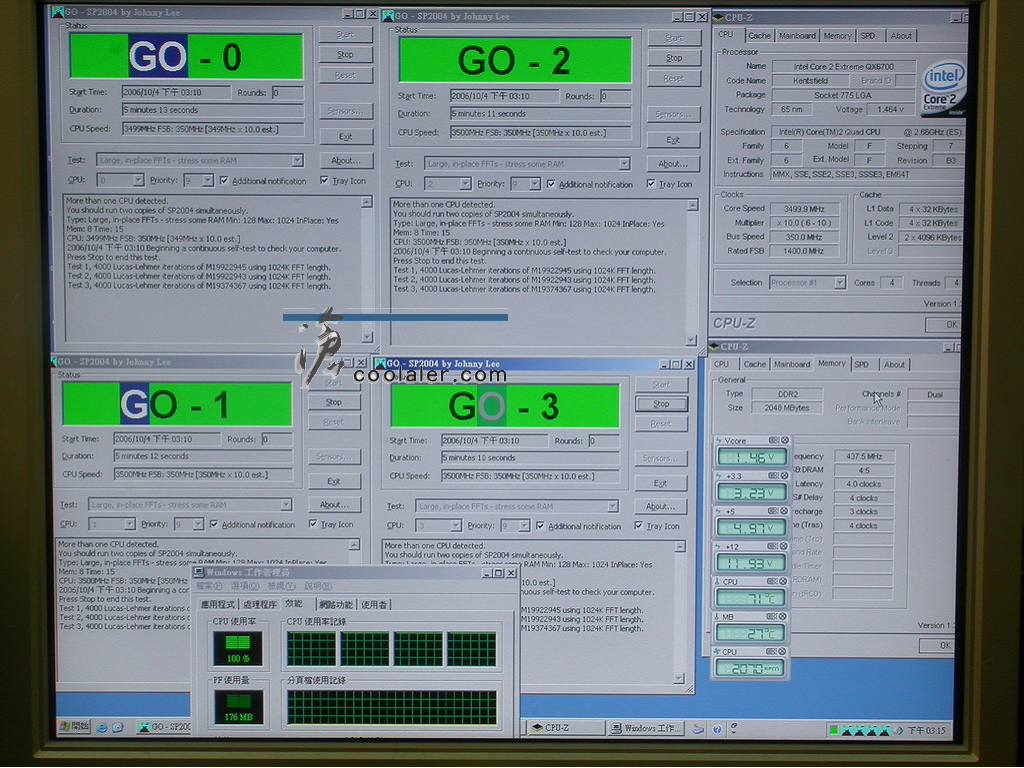
Task: Click the 下午 03:15 taskbar clock
Action: pos(926,731)
